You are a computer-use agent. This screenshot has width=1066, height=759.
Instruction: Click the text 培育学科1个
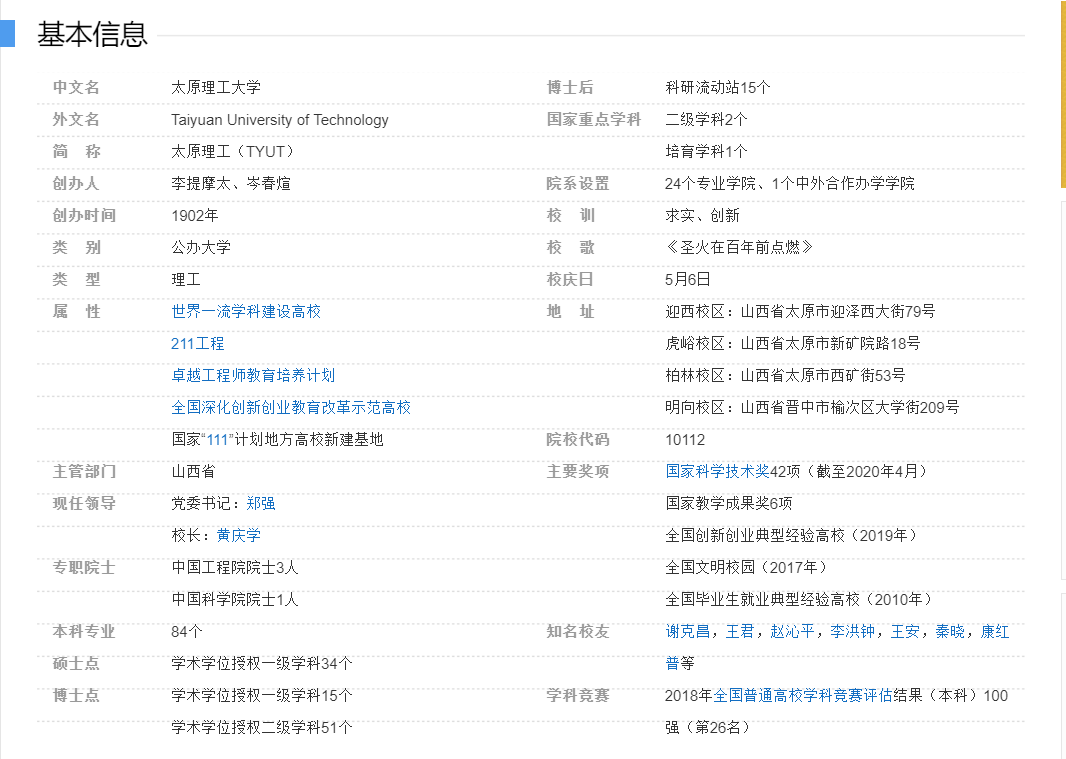coord(706,151)
